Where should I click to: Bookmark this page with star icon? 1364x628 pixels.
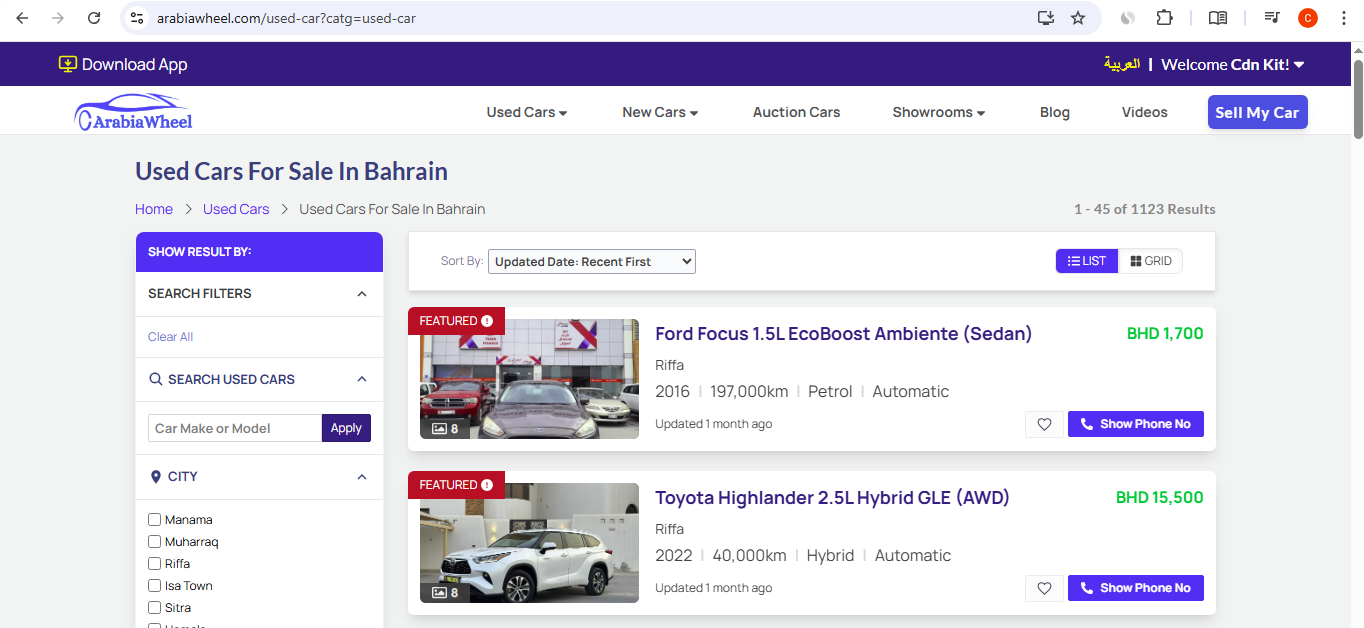1077,18
